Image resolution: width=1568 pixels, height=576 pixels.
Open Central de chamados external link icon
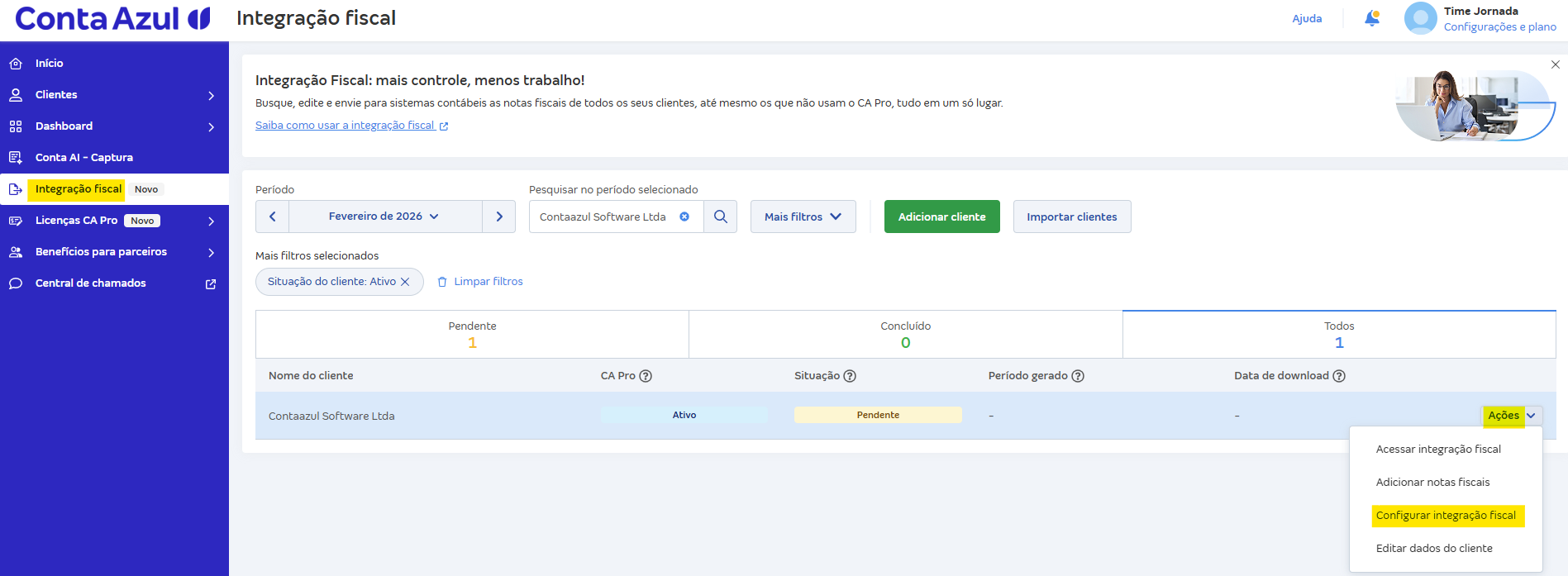point(211,283)
